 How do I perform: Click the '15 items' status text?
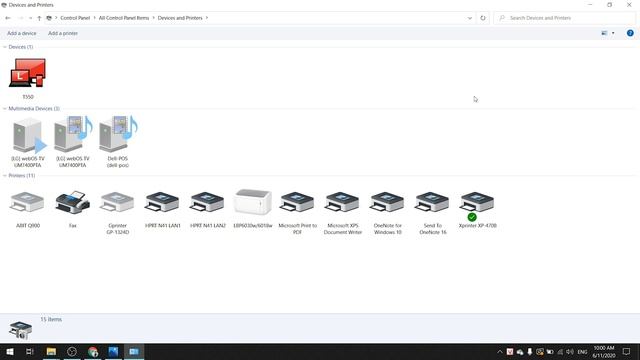point(51,319)
